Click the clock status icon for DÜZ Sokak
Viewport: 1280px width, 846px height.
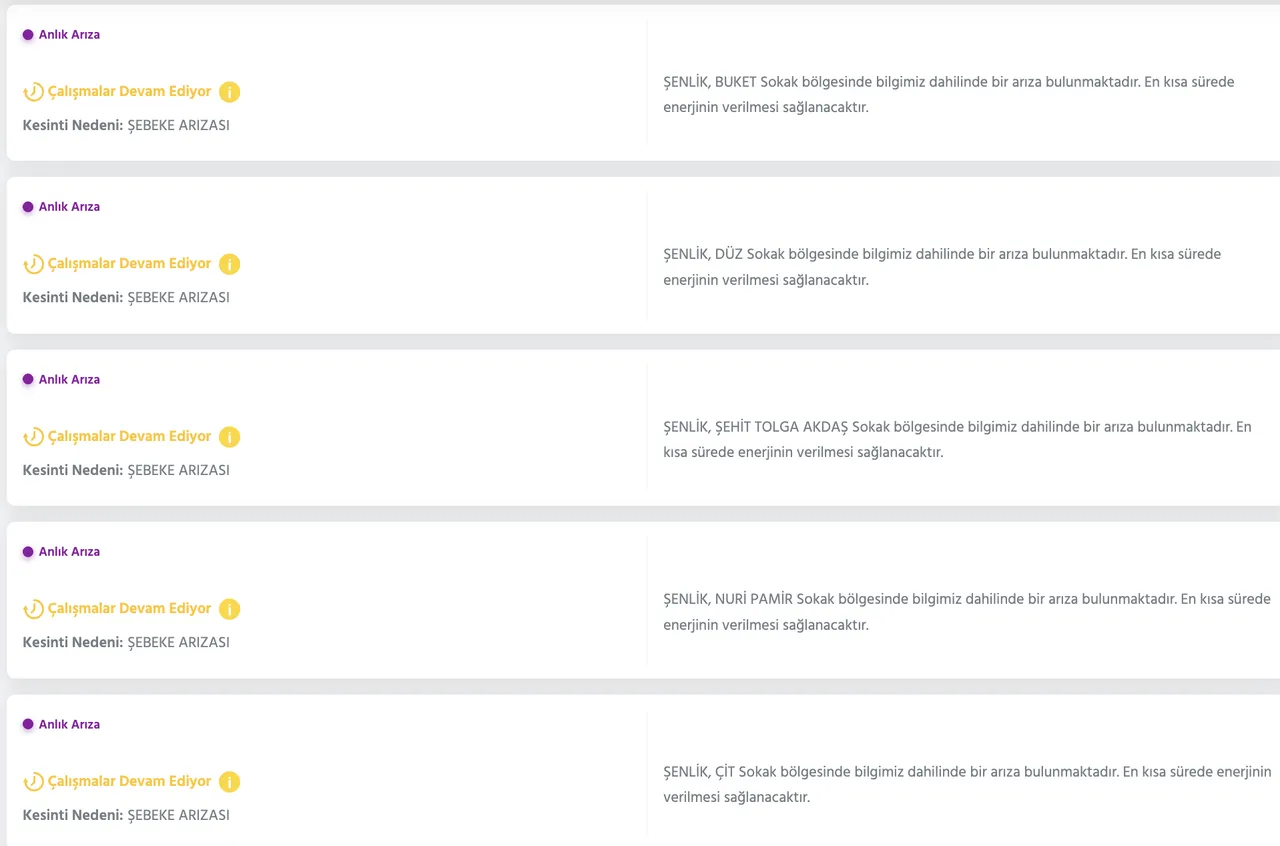33,264
